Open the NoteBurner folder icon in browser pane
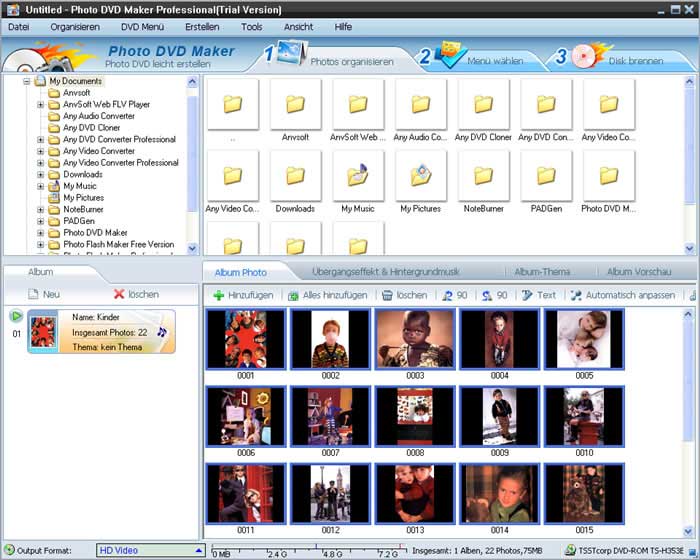Viewport: 700px width, 560px height. (483, 176)
